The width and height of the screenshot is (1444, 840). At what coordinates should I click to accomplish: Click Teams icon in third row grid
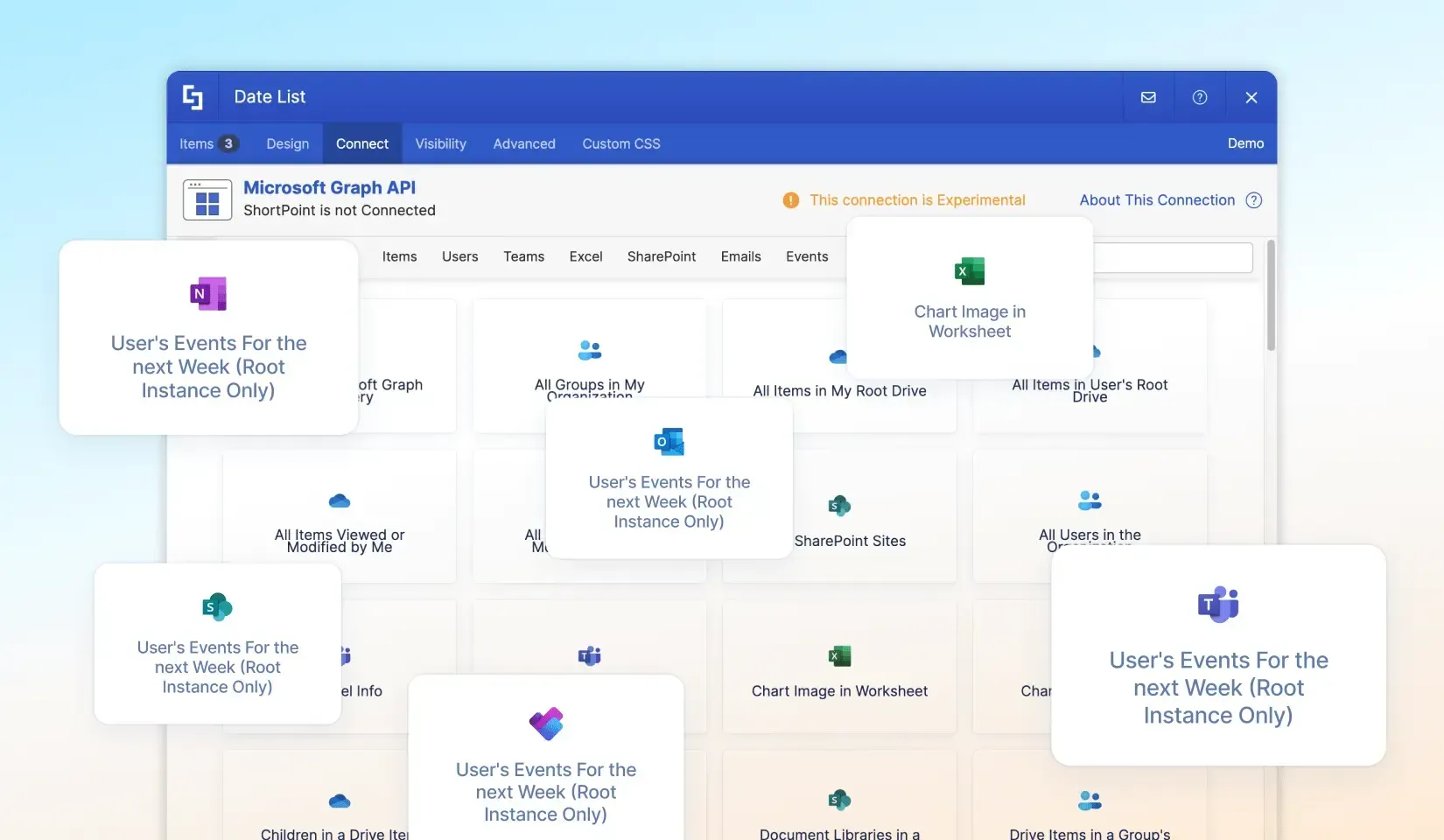click(590, 655)
